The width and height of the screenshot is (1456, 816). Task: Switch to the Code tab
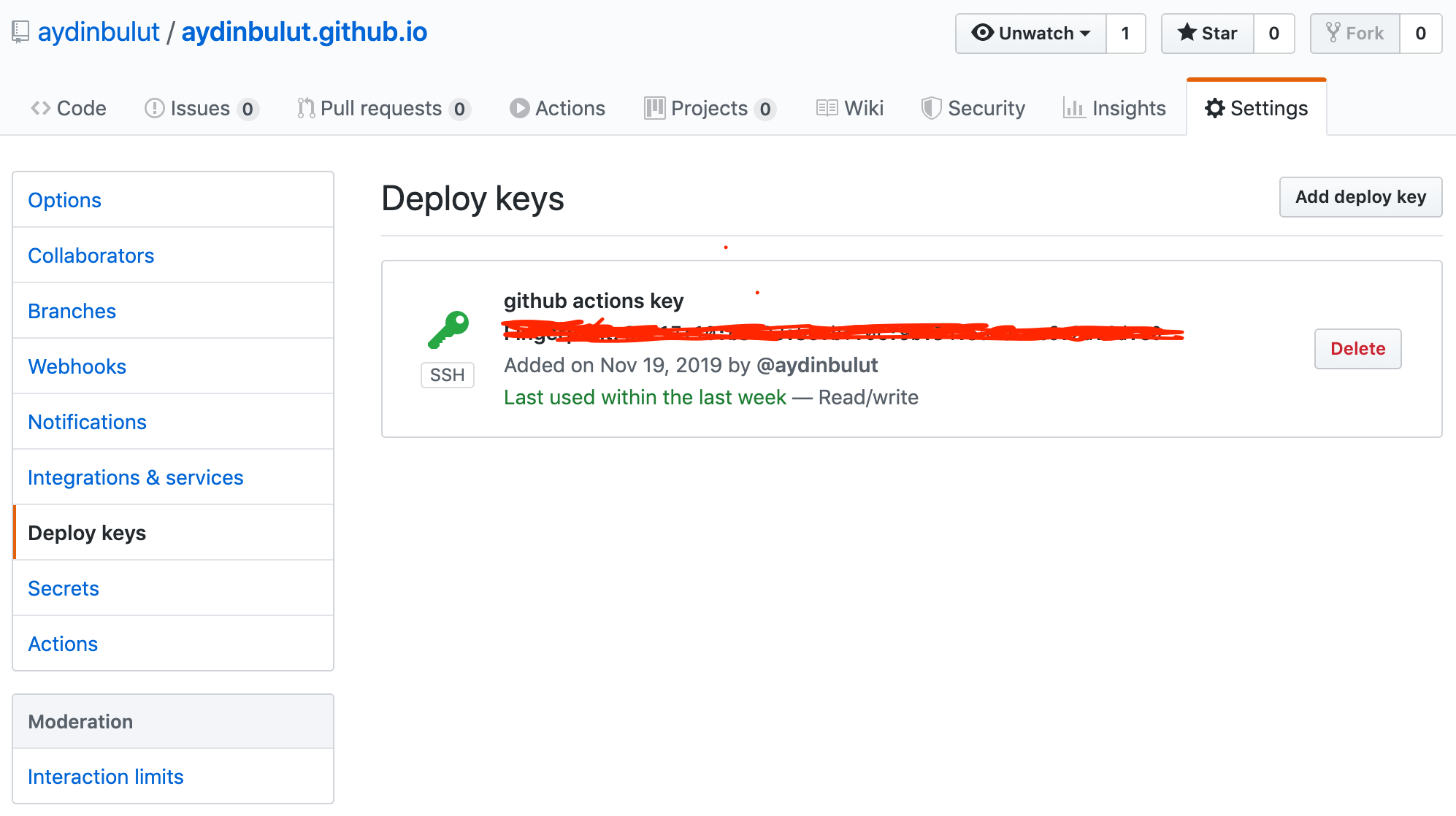click(69, 108)
